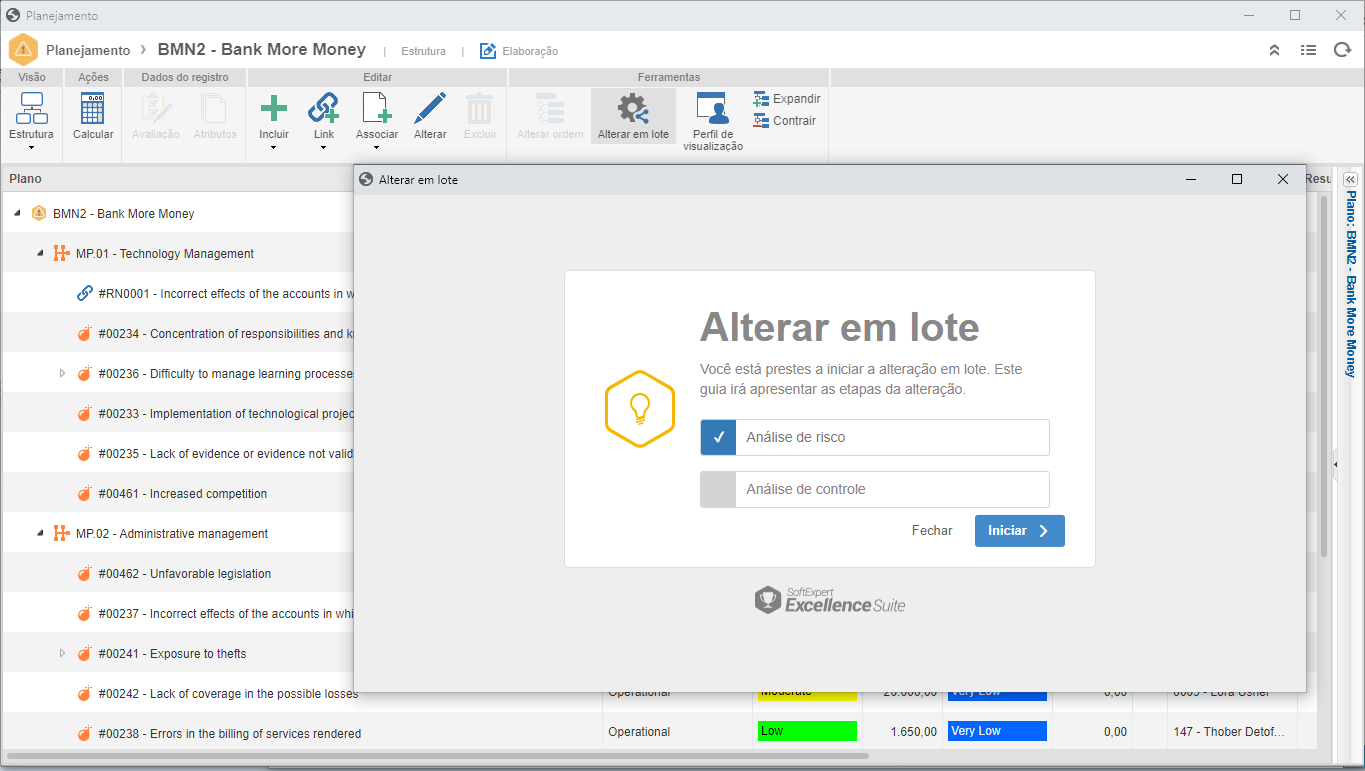
Task: Click the risk icon of #00461
Action: coord(85,493)
